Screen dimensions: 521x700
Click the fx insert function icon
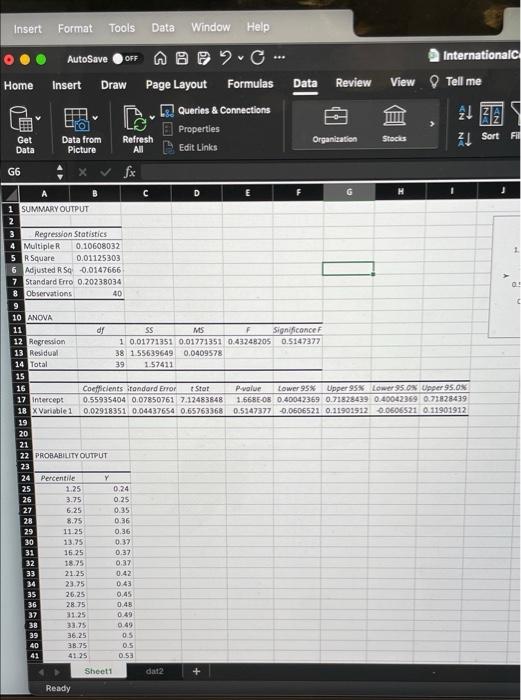129,171
